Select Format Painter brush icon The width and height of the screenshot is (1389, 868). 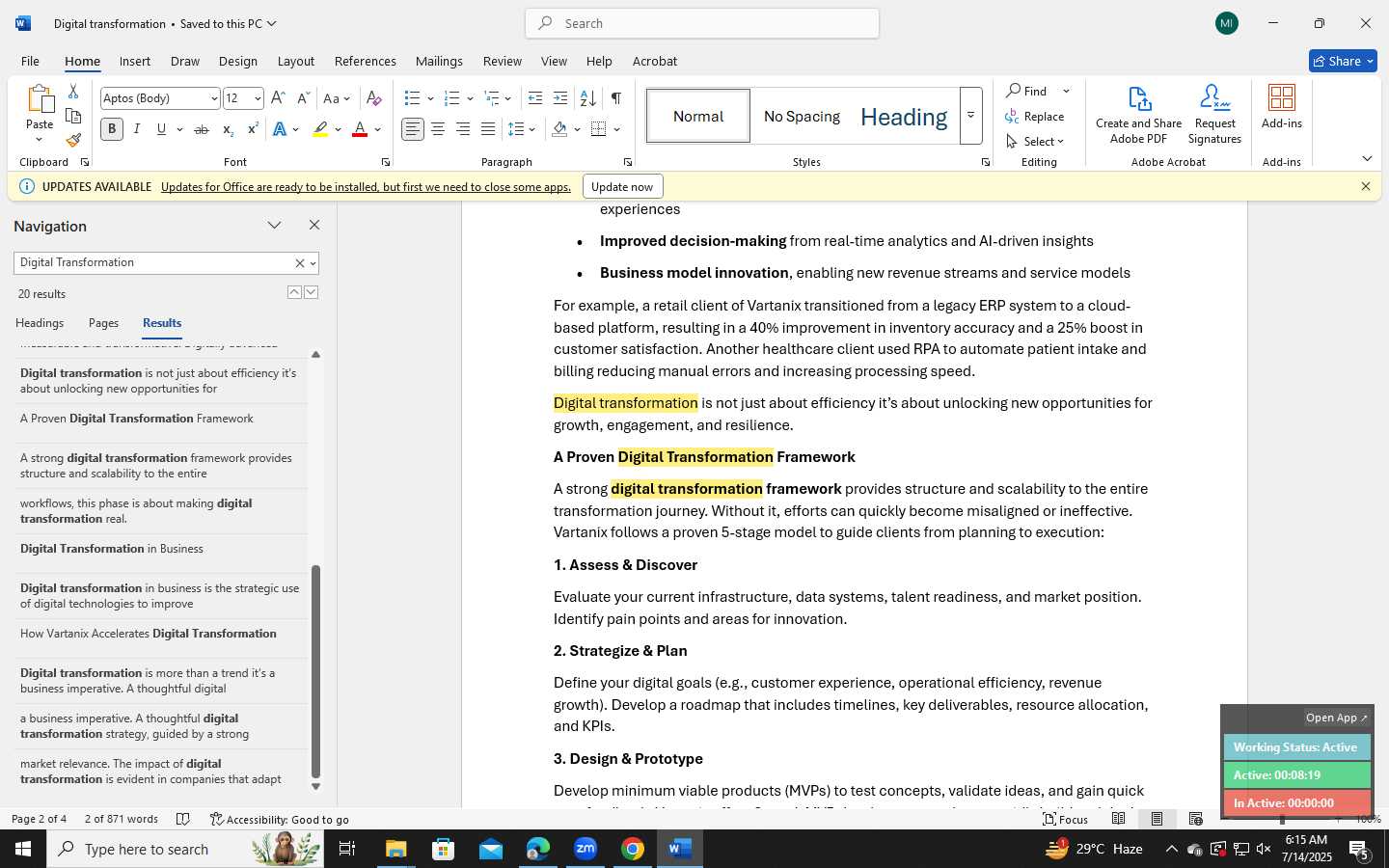click(x=73, y=141)
